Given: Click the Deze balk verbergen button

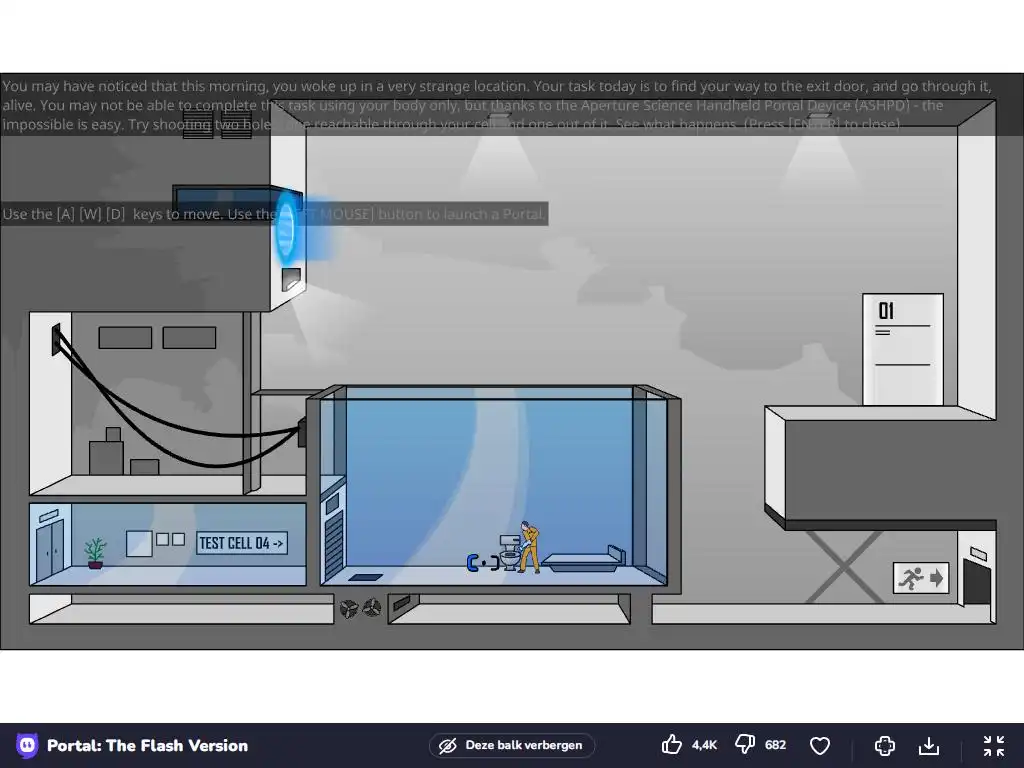Looking at the screenshot, I should pos(512,745).
